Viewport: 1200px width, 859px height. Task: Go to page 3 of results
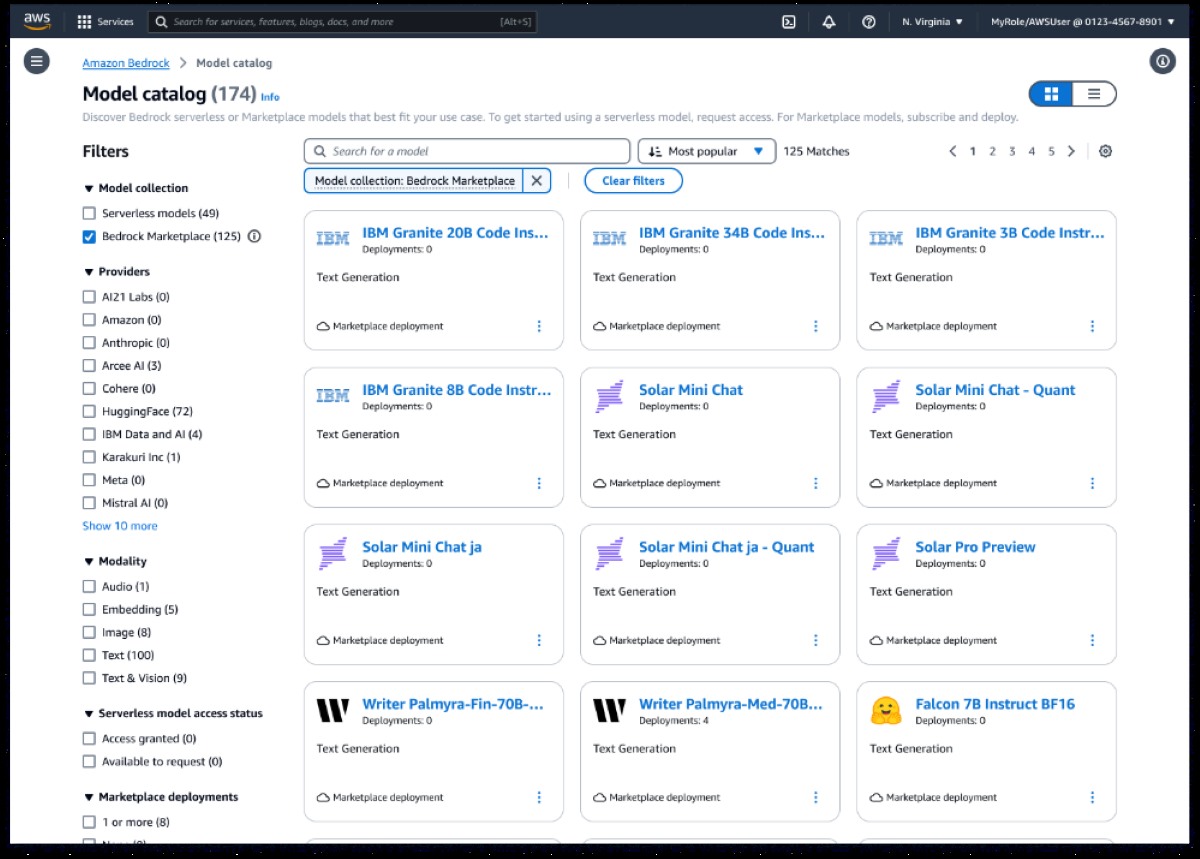(x=1012, y=151)
